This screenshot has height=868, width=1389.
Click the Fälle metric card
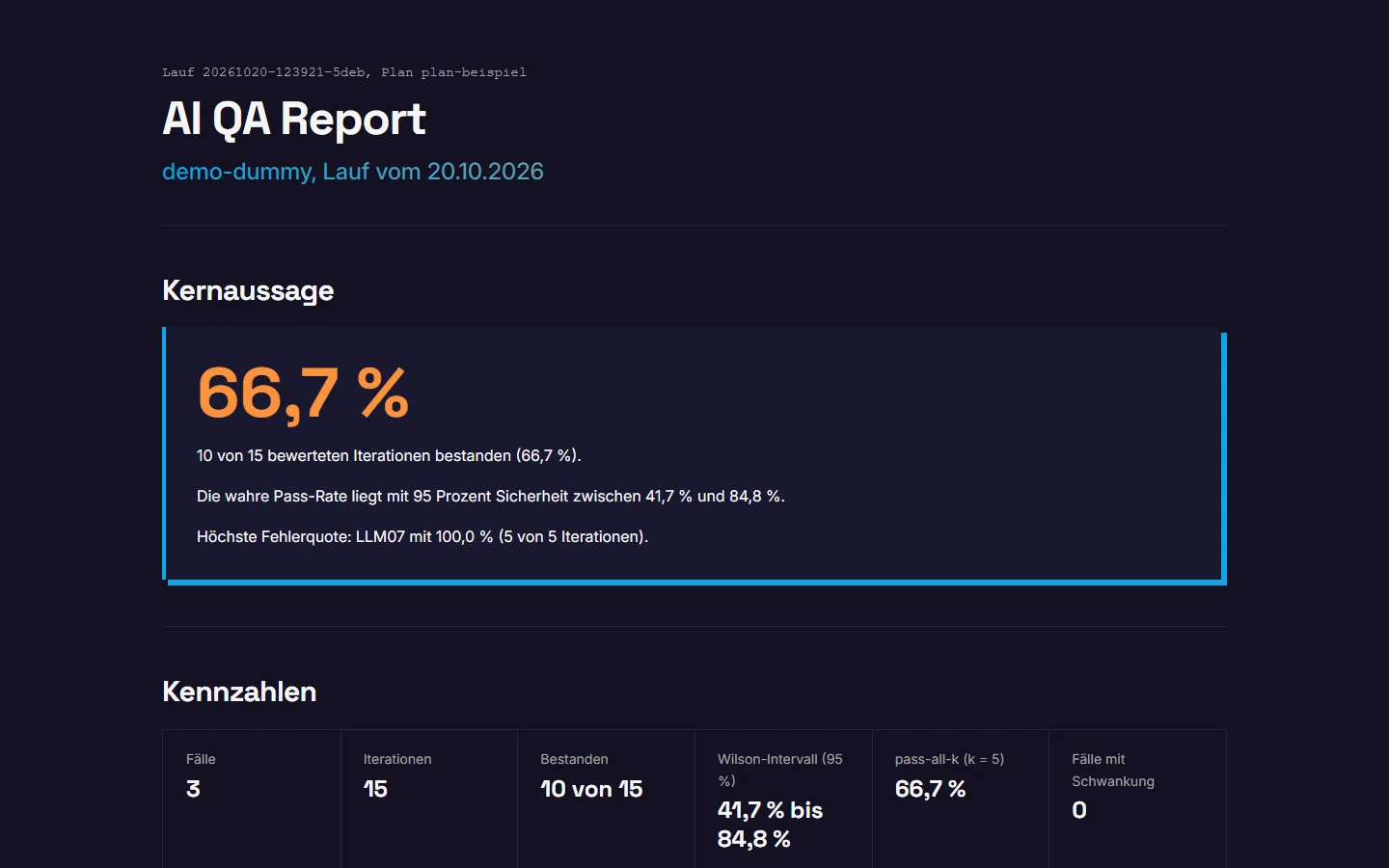pos(252,799)
